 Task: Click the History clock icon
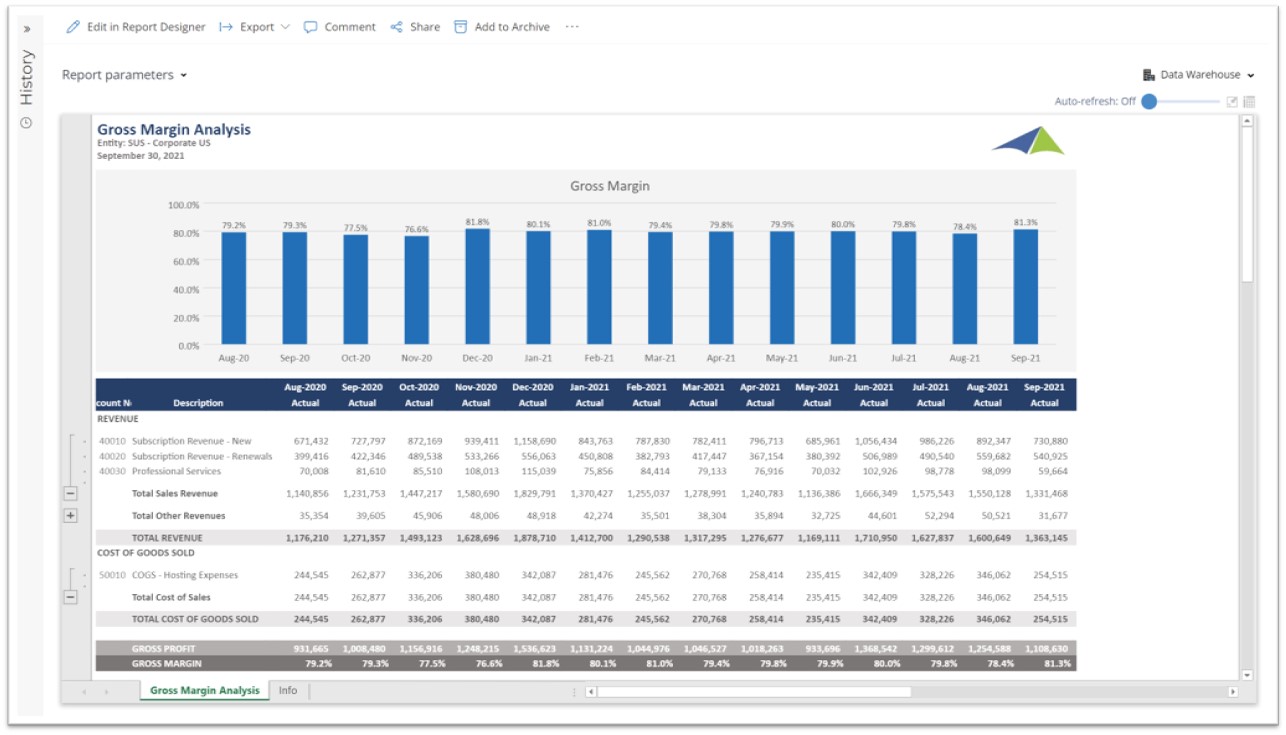coord(27,123)
